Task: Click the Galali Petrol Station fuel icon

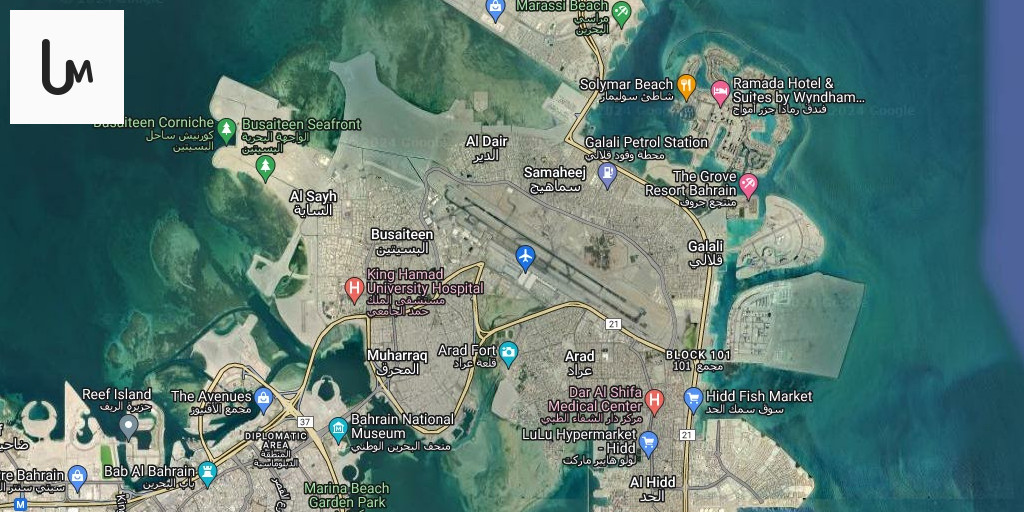Action: (607, 175)
